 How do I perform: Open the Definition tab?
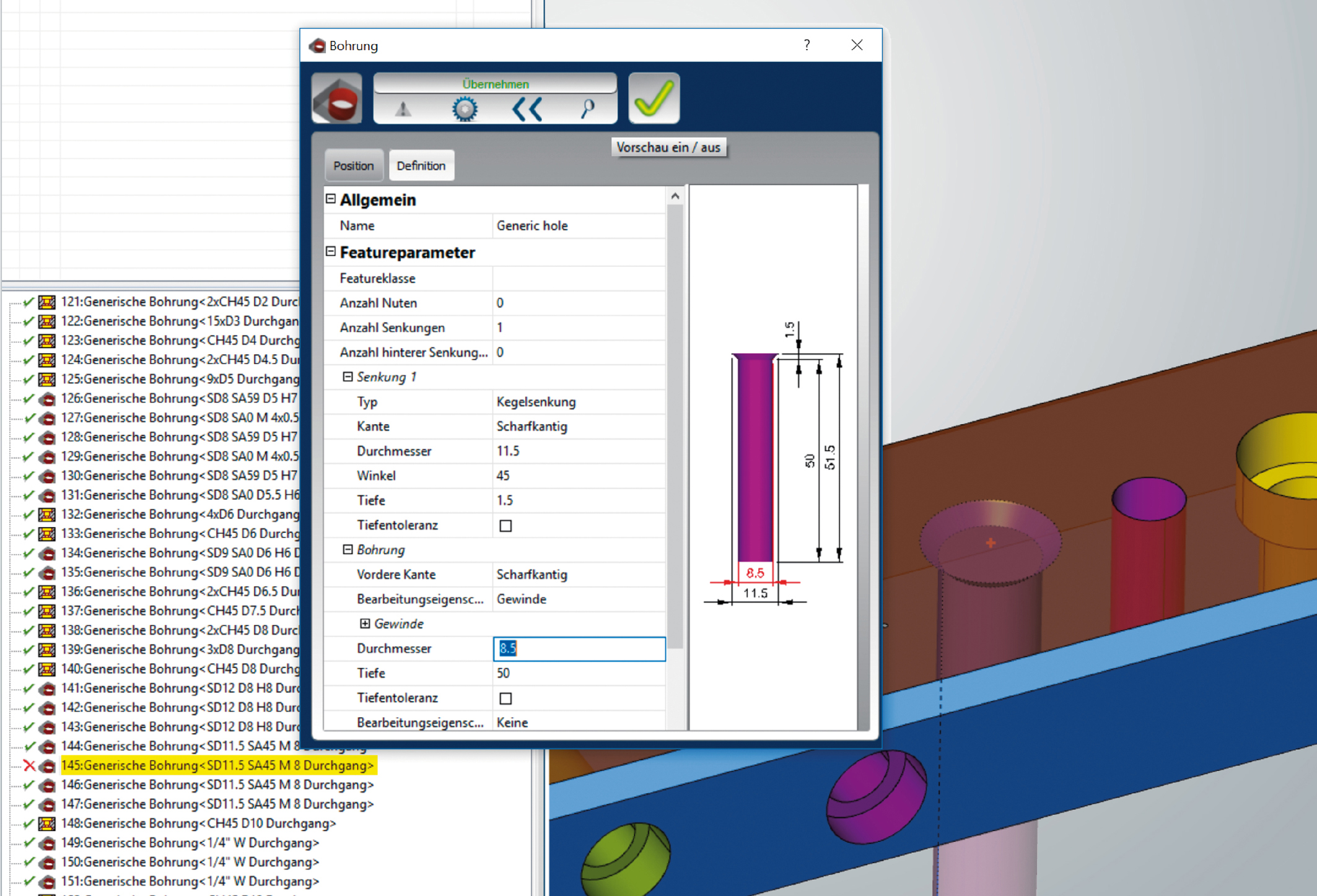[x=421, y=166]
